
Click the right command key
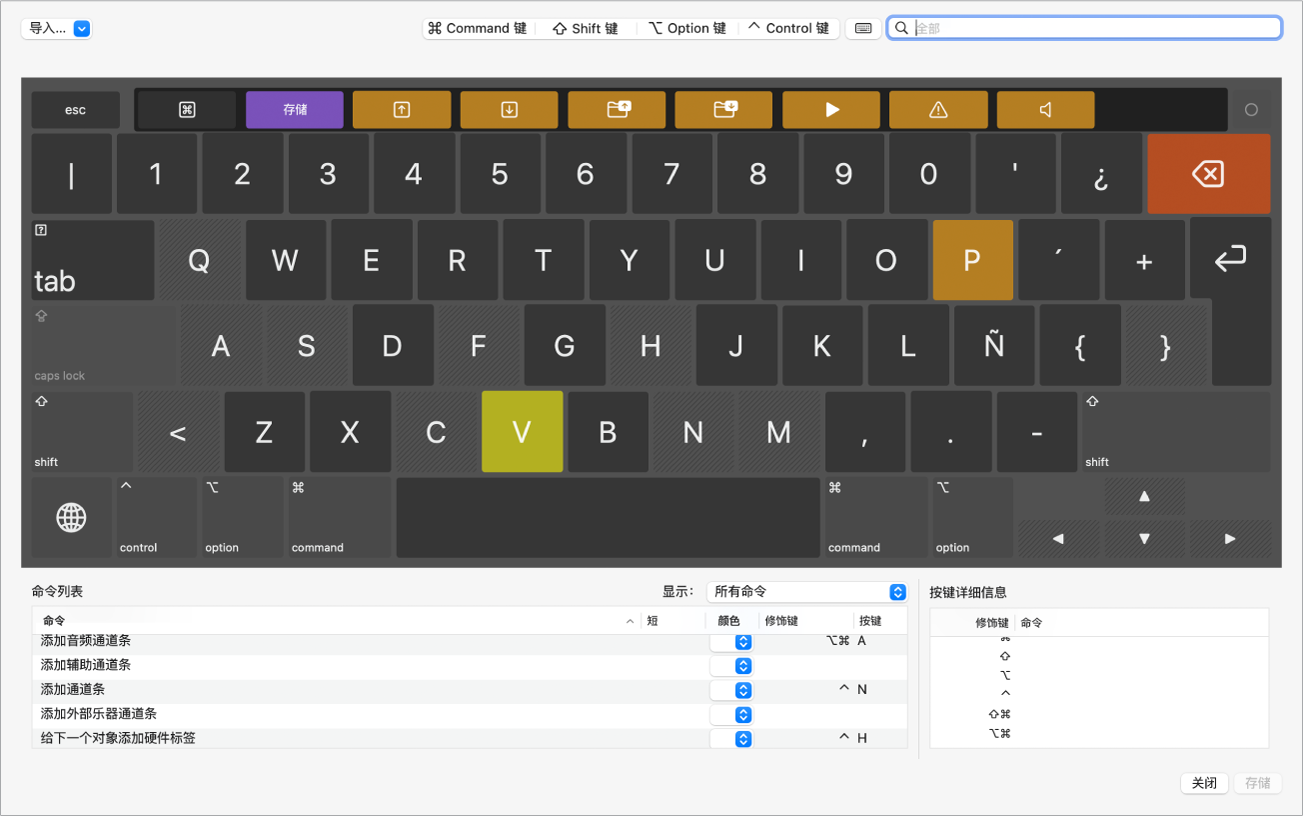pos(876,518)
